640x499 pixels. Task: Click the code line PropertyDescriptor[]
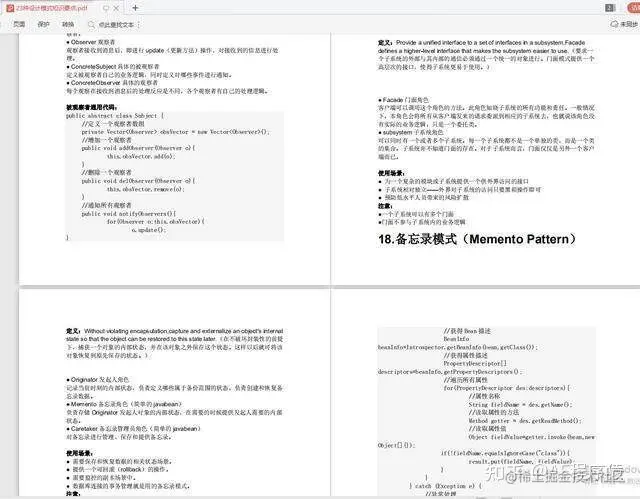click(475, 364)
